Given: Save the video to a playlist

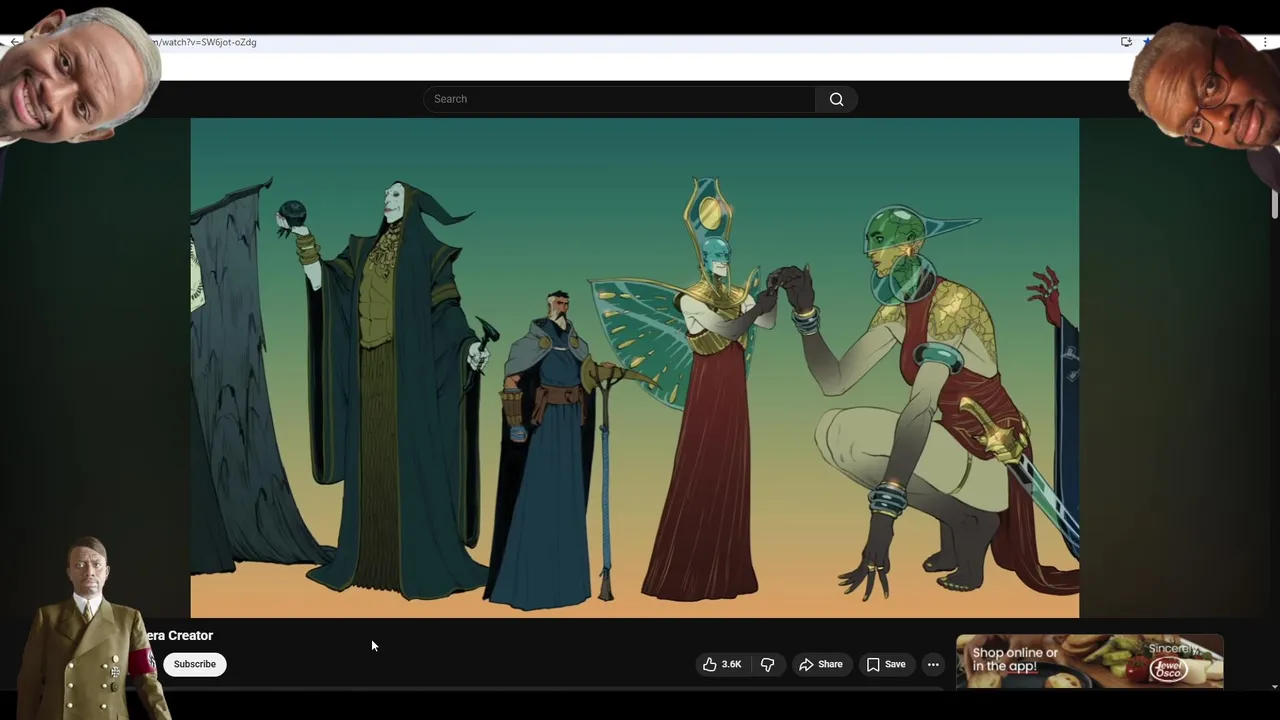Looking at the screenshot, I should [886, 664].
